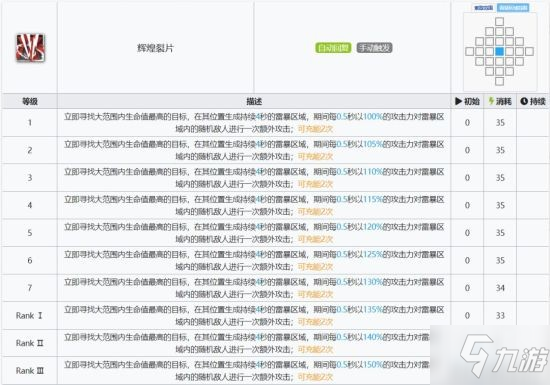This screenshot has width=550, height=385.
Task: Click the orange 可充能2次 text in the level 1 row
Action: coord(315,129)
